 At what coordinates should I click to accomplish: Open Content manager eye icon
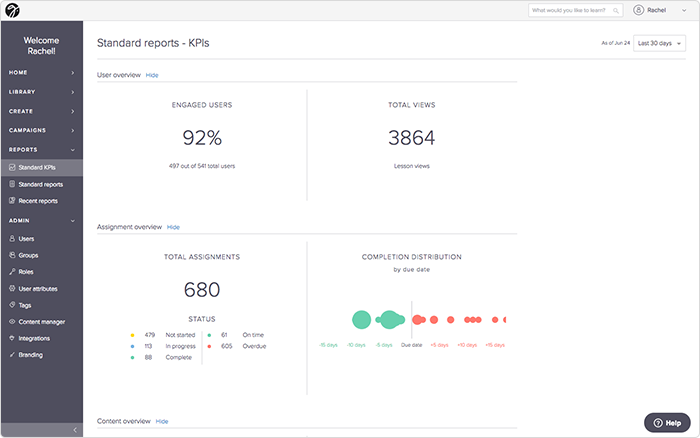click(x=12, y=321)
